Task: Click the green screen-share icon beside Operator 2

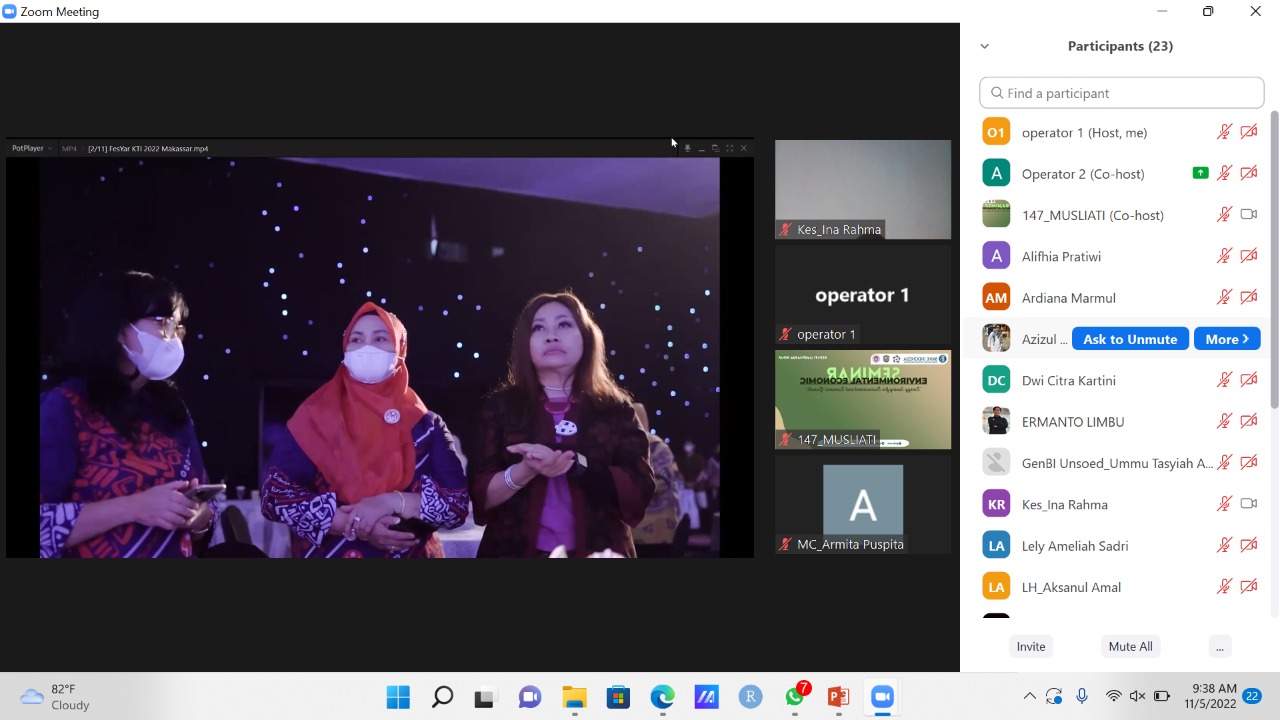Action: [x=1200, y=173]
